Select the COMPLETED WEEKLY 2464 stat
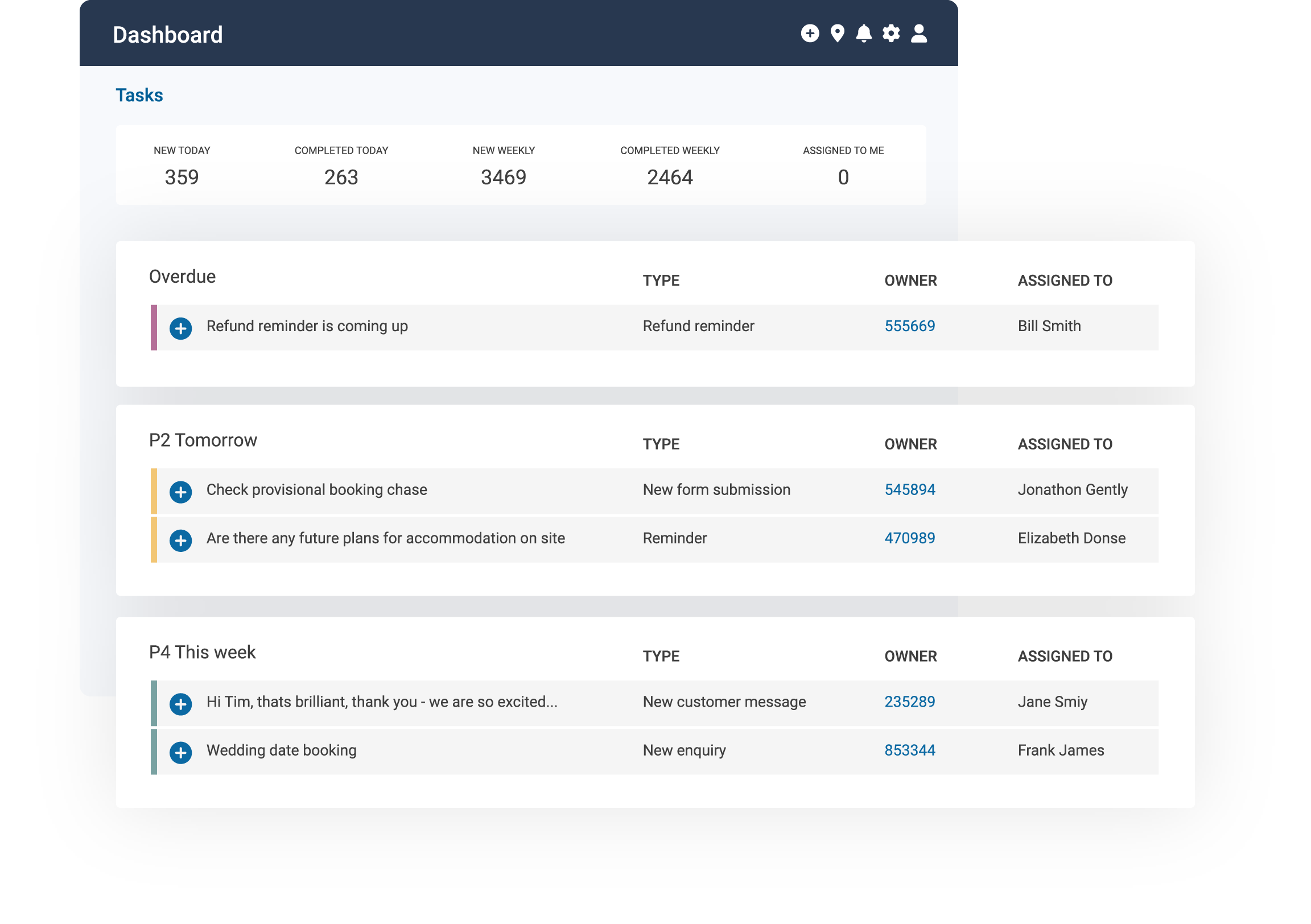1311x924 pixels. (x=670, y=166)
